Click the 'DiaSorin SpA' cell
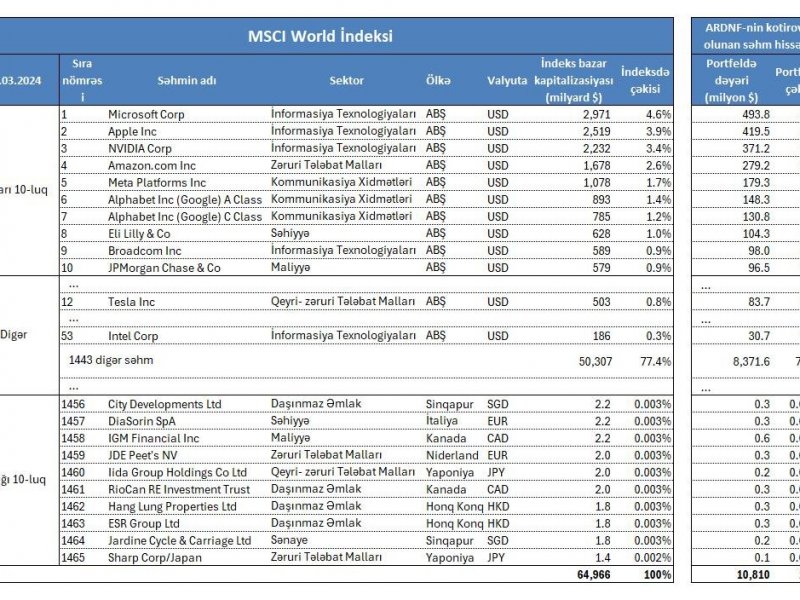 [142, 421]
